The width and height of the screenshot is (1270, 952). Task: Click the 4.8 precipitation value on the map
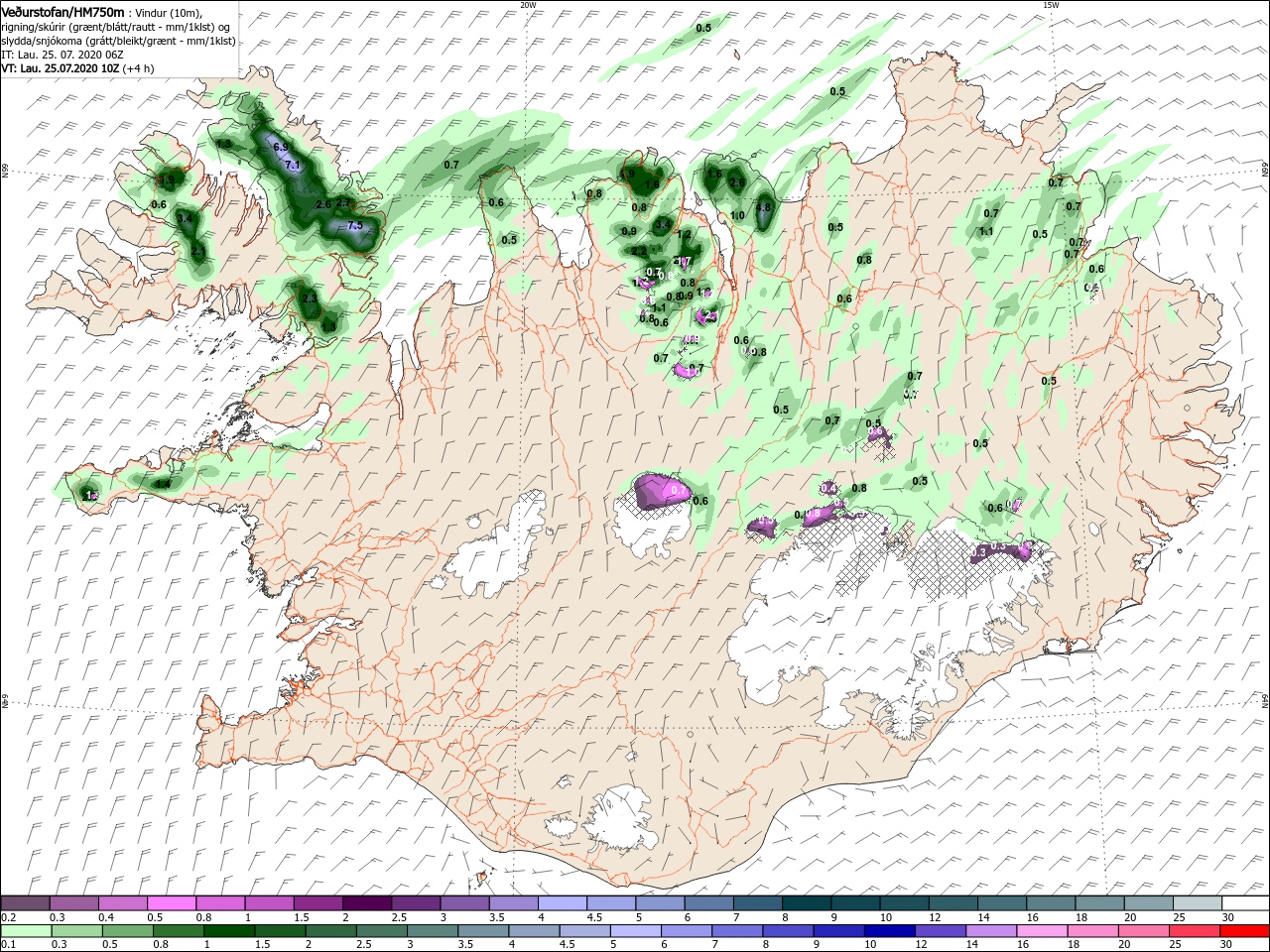click(763, 207)
